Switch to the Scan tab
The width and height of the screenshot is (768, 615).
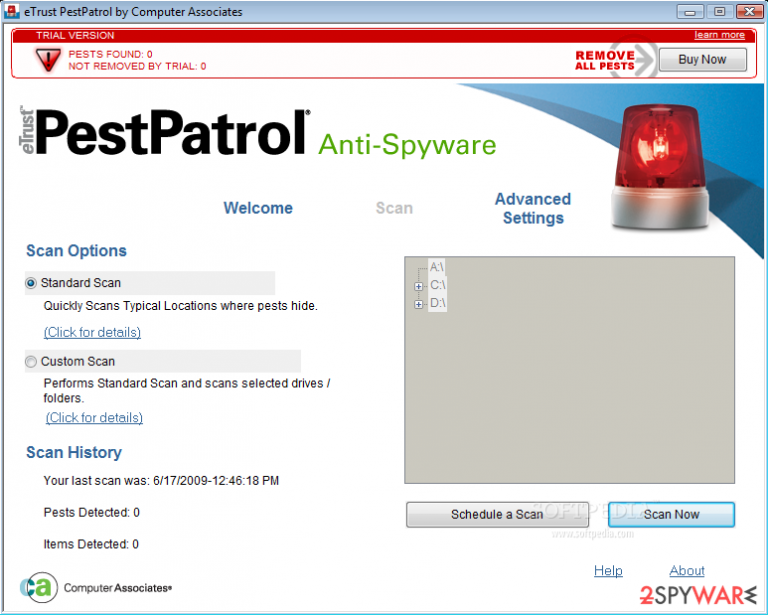[394, 208]
